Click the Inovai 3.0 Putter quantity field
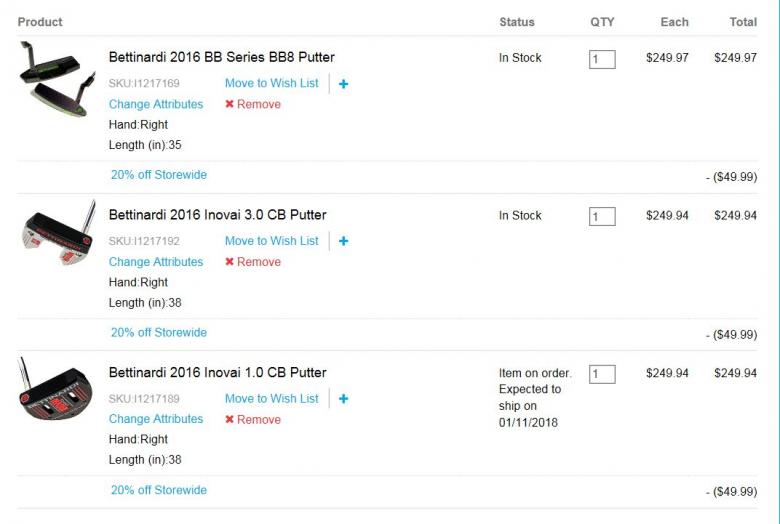The height and width of the screenshot is (524, 780). [x=602, y=217]
